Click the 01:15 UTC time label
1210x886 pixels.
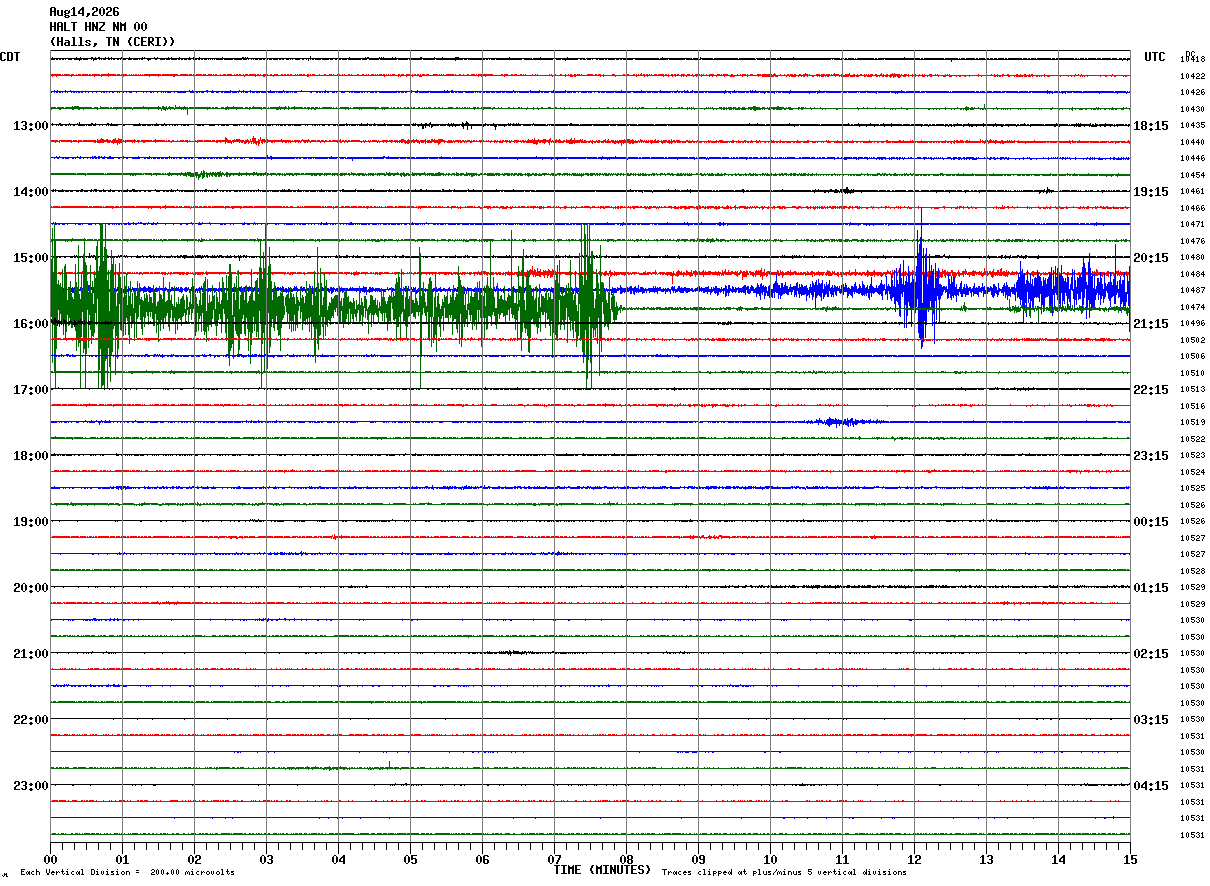coord(1150,588)
